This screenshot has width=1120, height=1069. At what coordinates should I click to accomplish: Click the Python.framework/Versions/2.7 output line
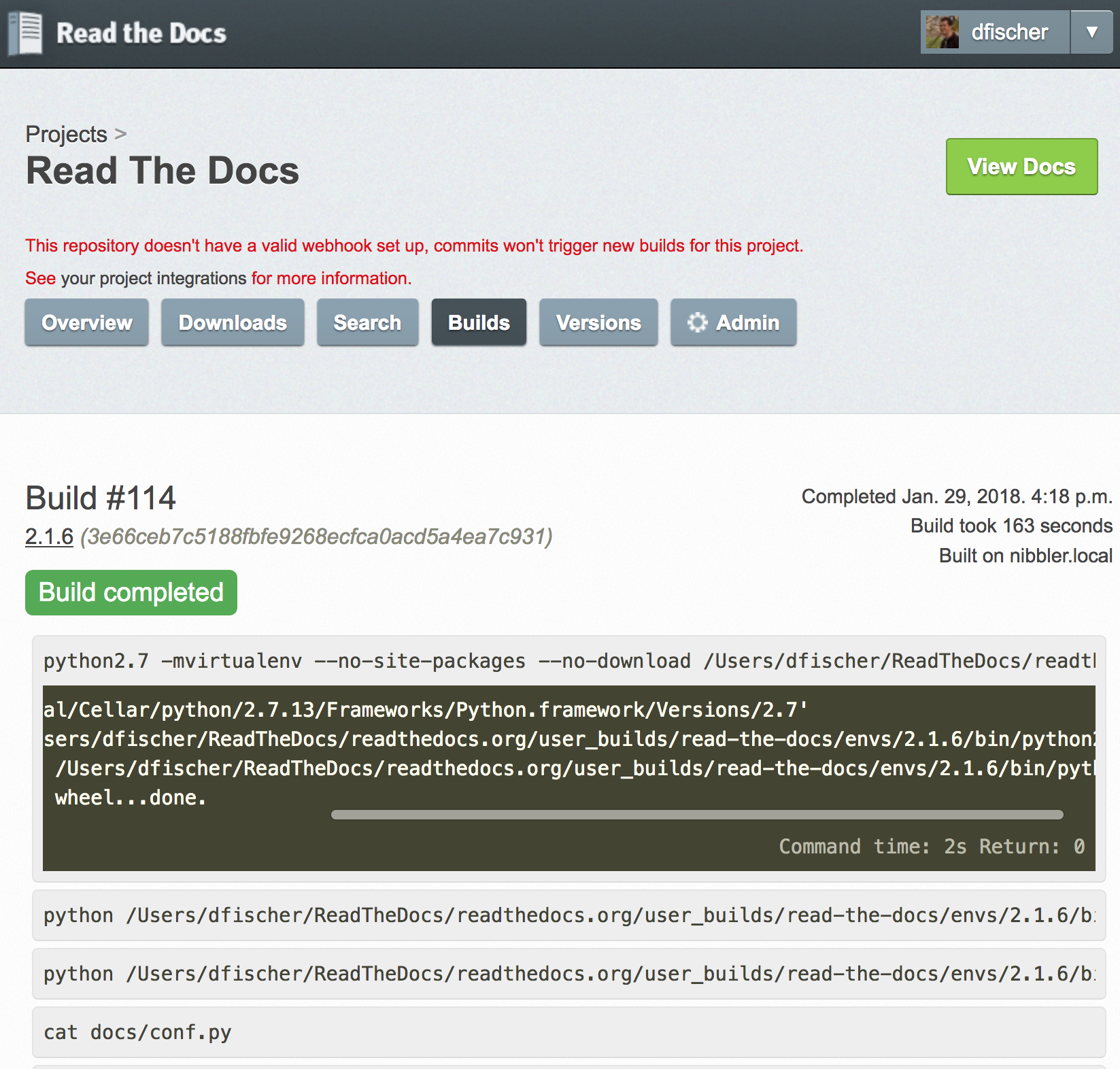tap(426, 710)
